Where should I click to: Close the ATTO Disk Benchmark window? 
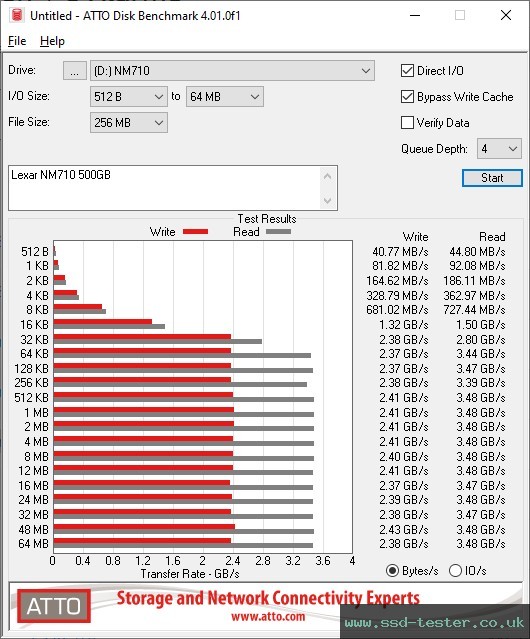506,15
